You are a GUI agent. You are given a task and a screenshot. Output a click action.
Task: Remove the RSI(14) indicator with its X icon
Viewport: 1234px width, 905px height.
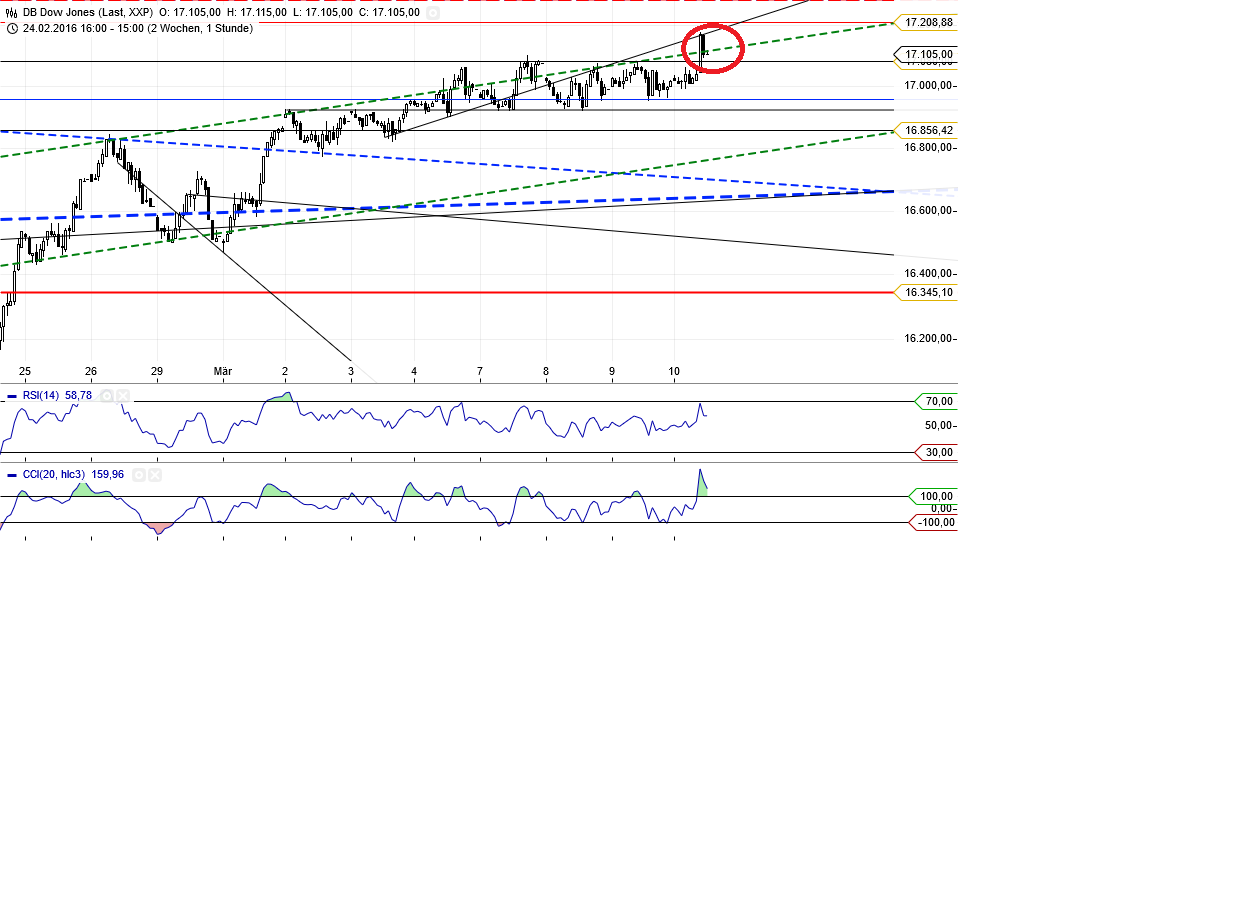pyautogui.click(x=123, y=396)
